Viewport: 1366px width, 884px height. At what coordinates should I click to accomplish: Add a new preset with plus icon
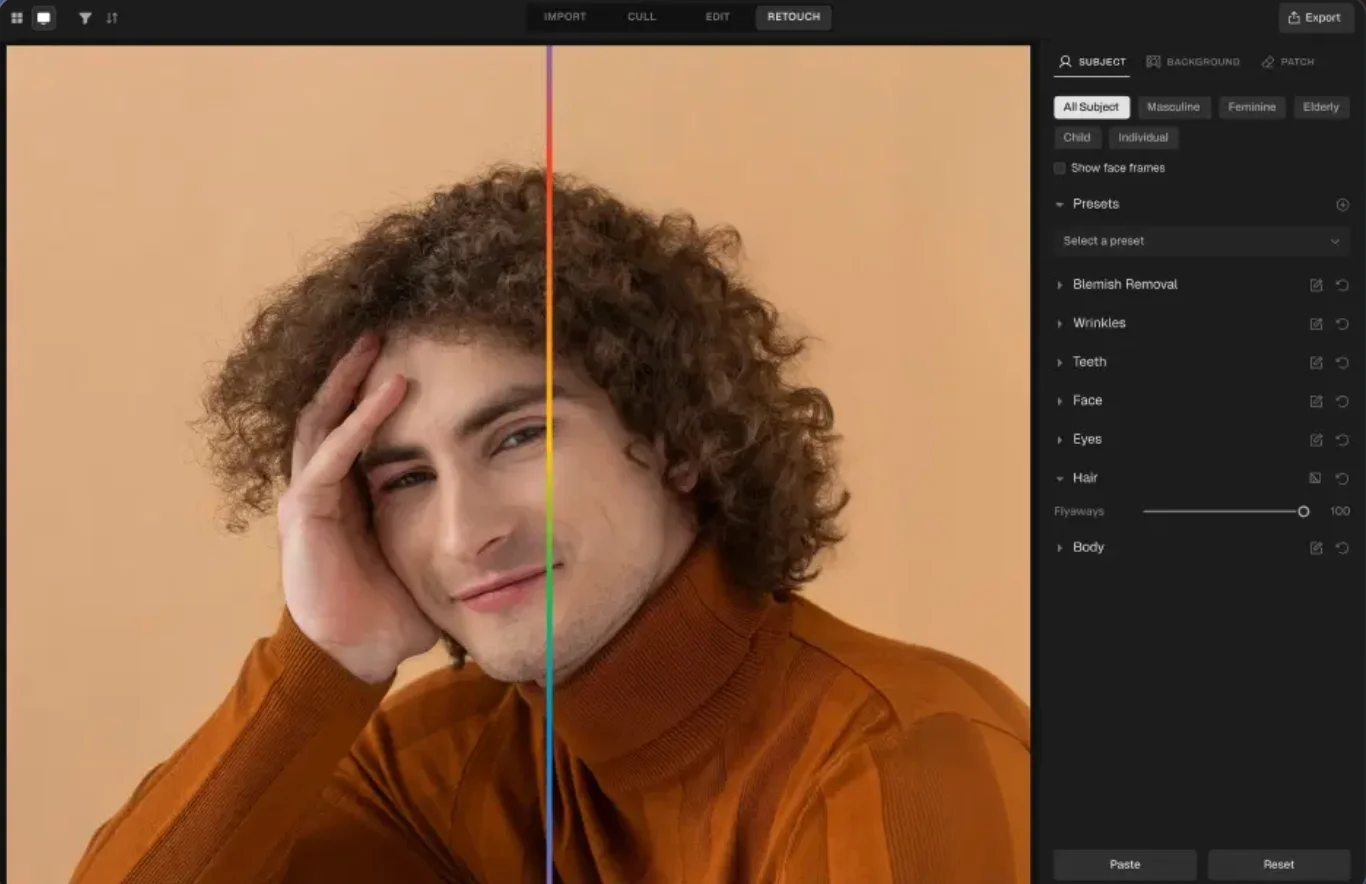click(x=1342, y=204)
